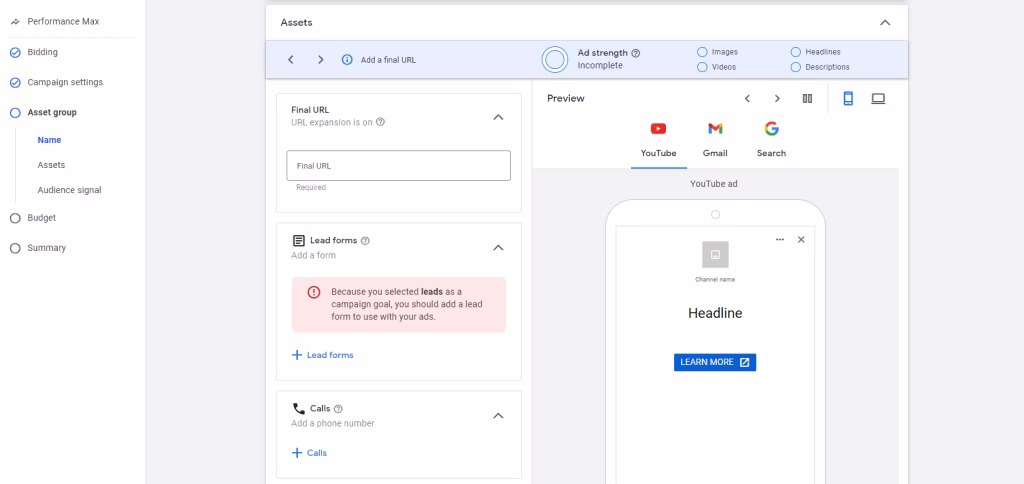This screenshot has width=1024, height=484.
Task: Switch to Search preview tab
Action: coord(771,140)
